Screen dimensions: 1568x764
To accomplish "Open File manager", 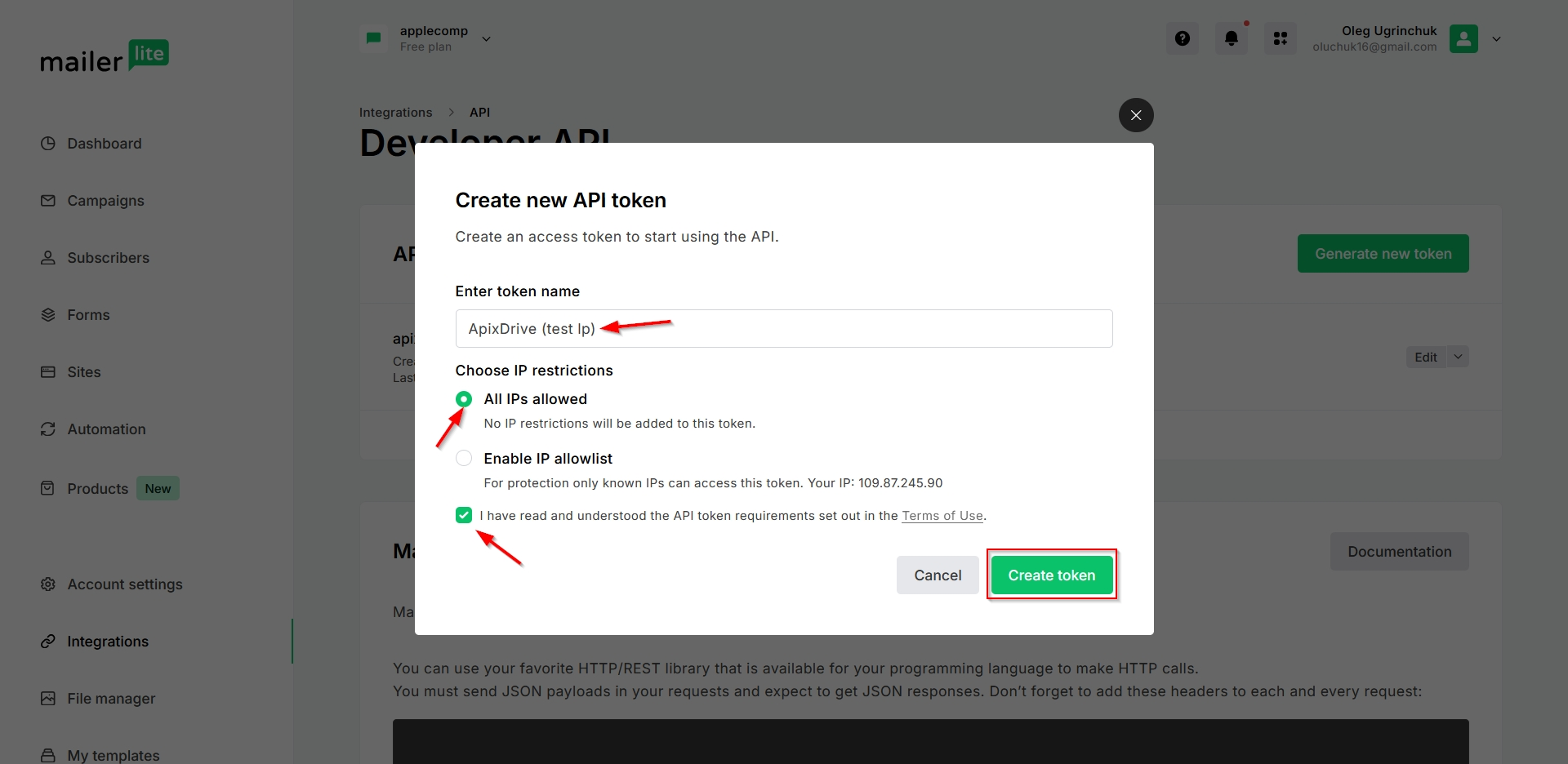I will click(111, 699).
